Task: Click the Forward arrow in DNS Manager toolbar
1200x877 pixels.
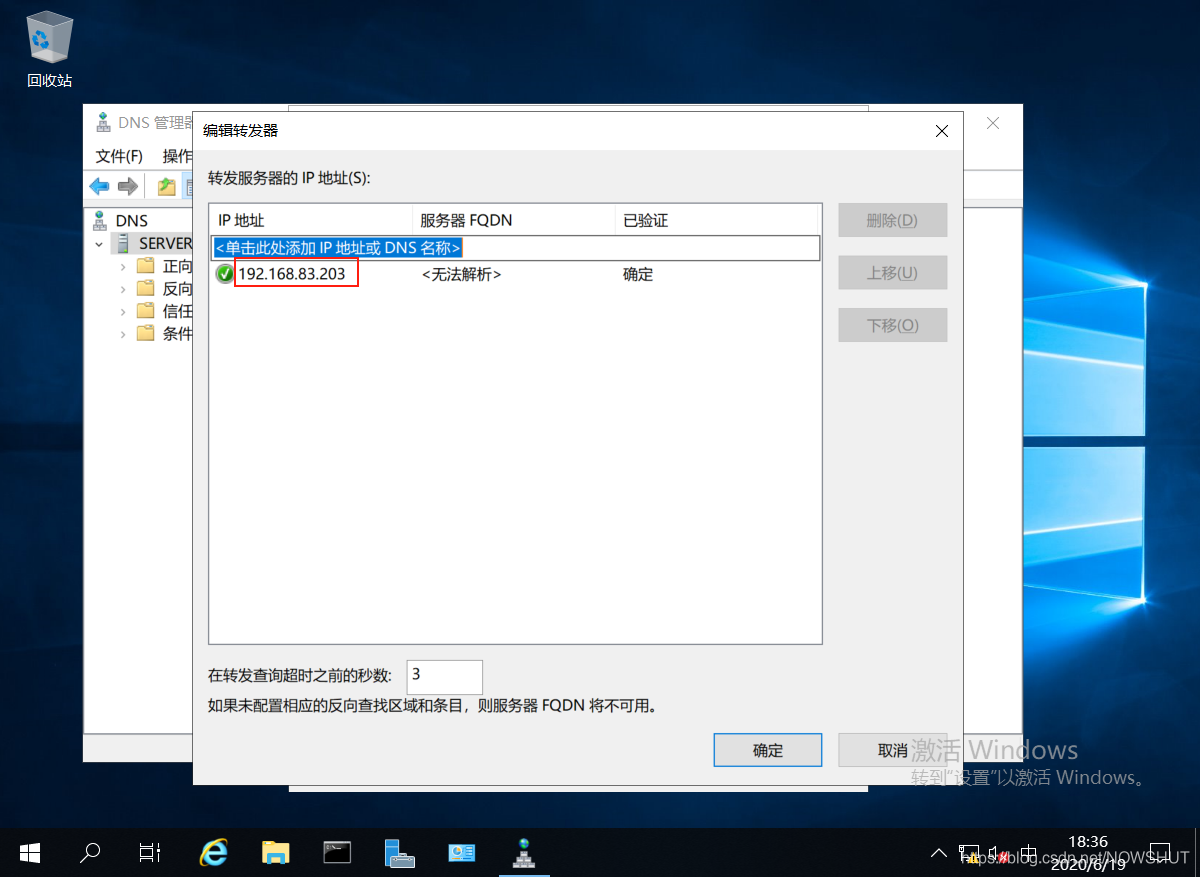Action: point(127,186)
